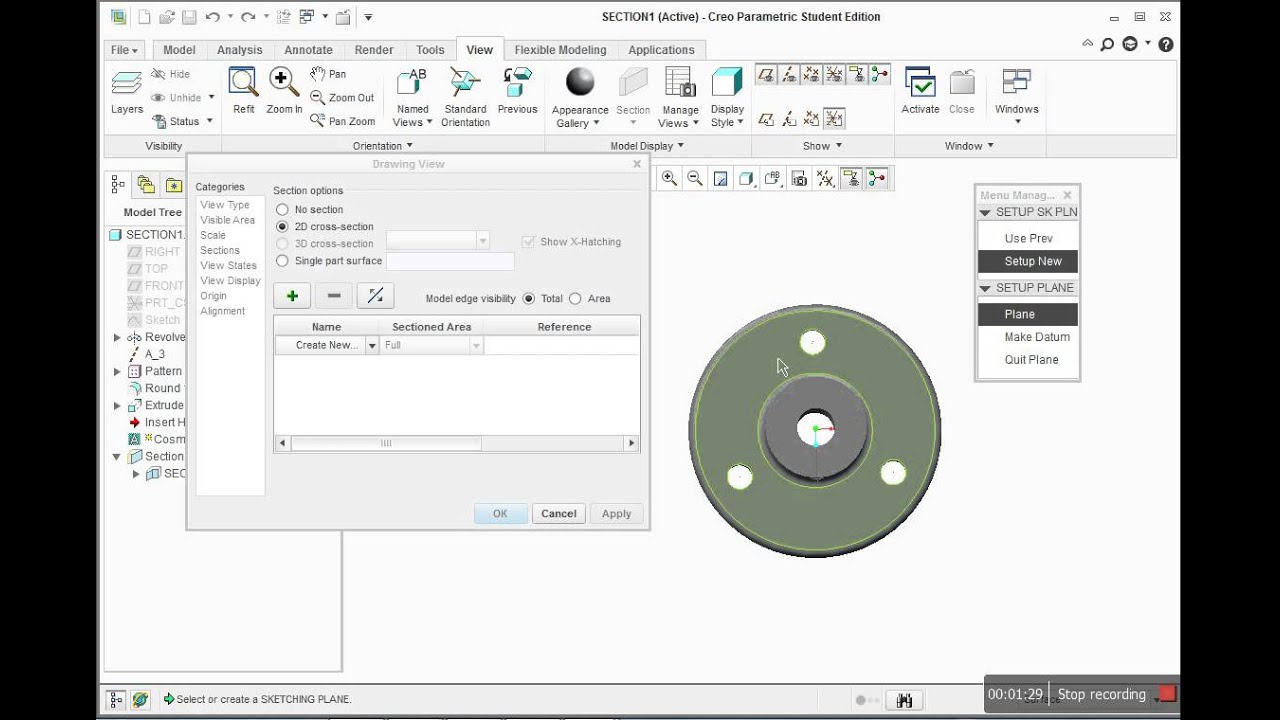Click the help question mark icon

pyautogui.click(x=1166, y=44)
